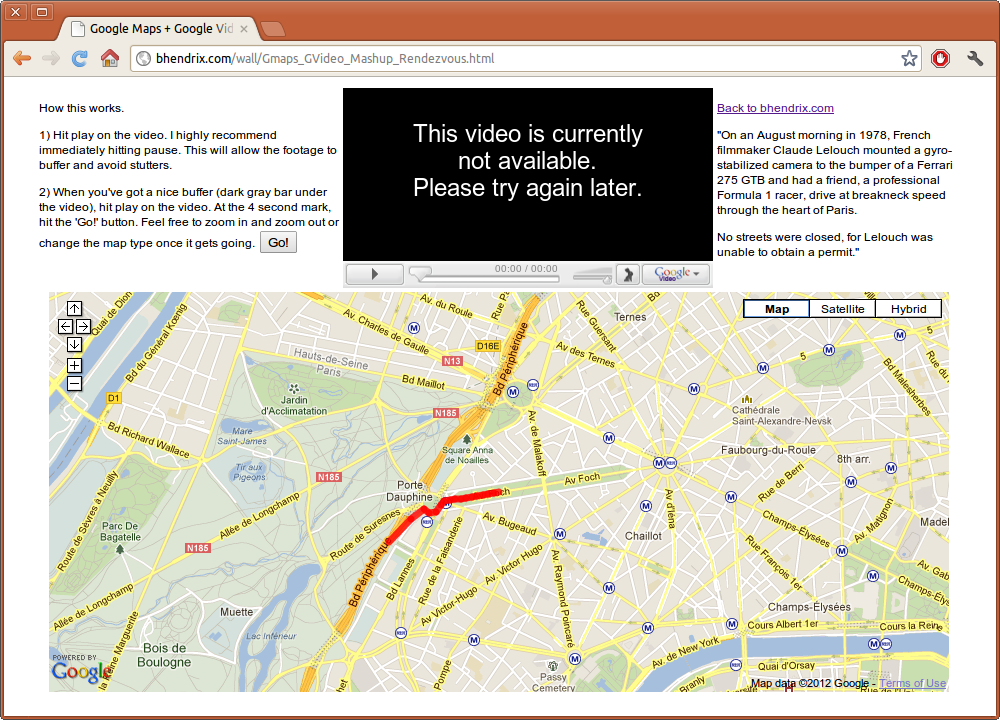
Task: Go to browser home page
Action: [x=109, y=59]
